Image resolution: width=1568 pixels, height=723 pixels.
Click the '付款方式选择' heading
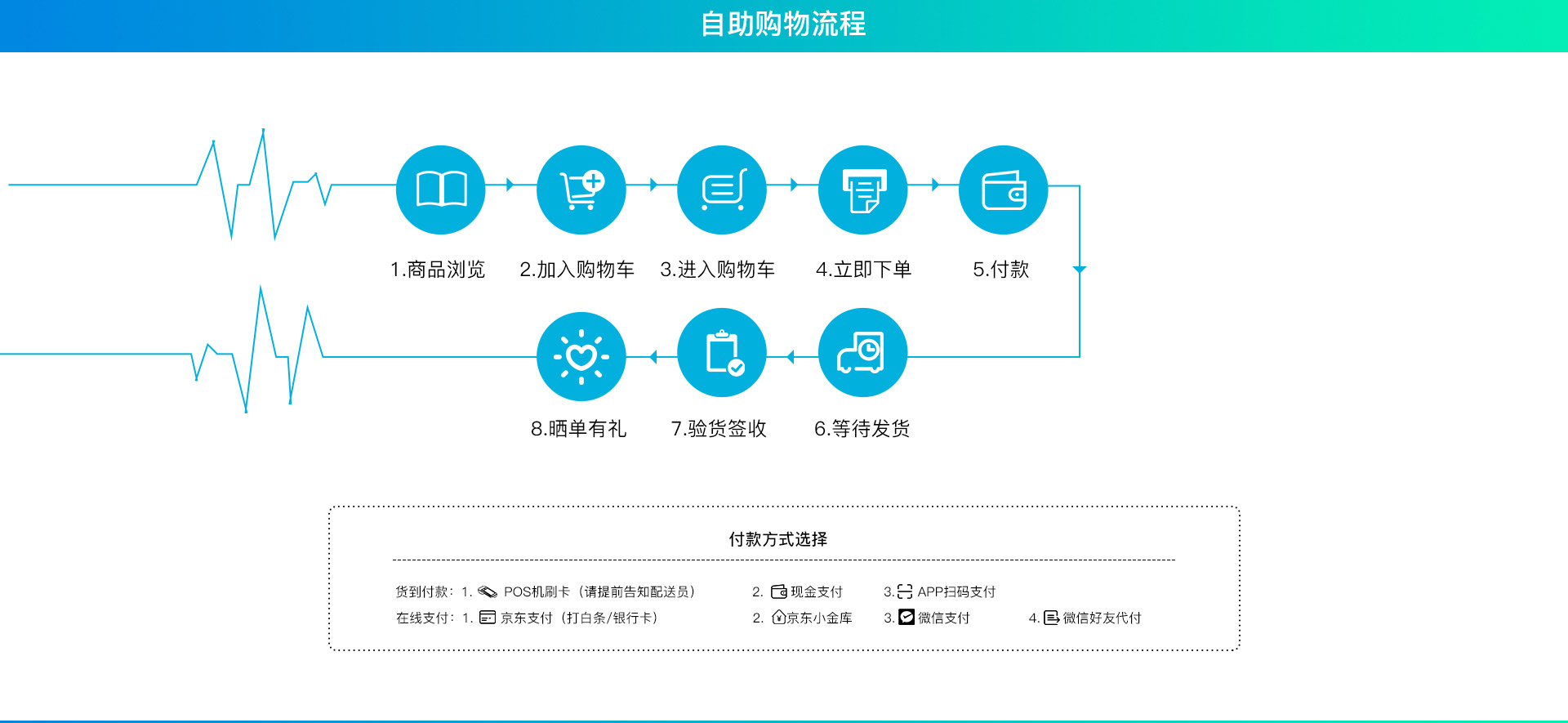[778, 539]
